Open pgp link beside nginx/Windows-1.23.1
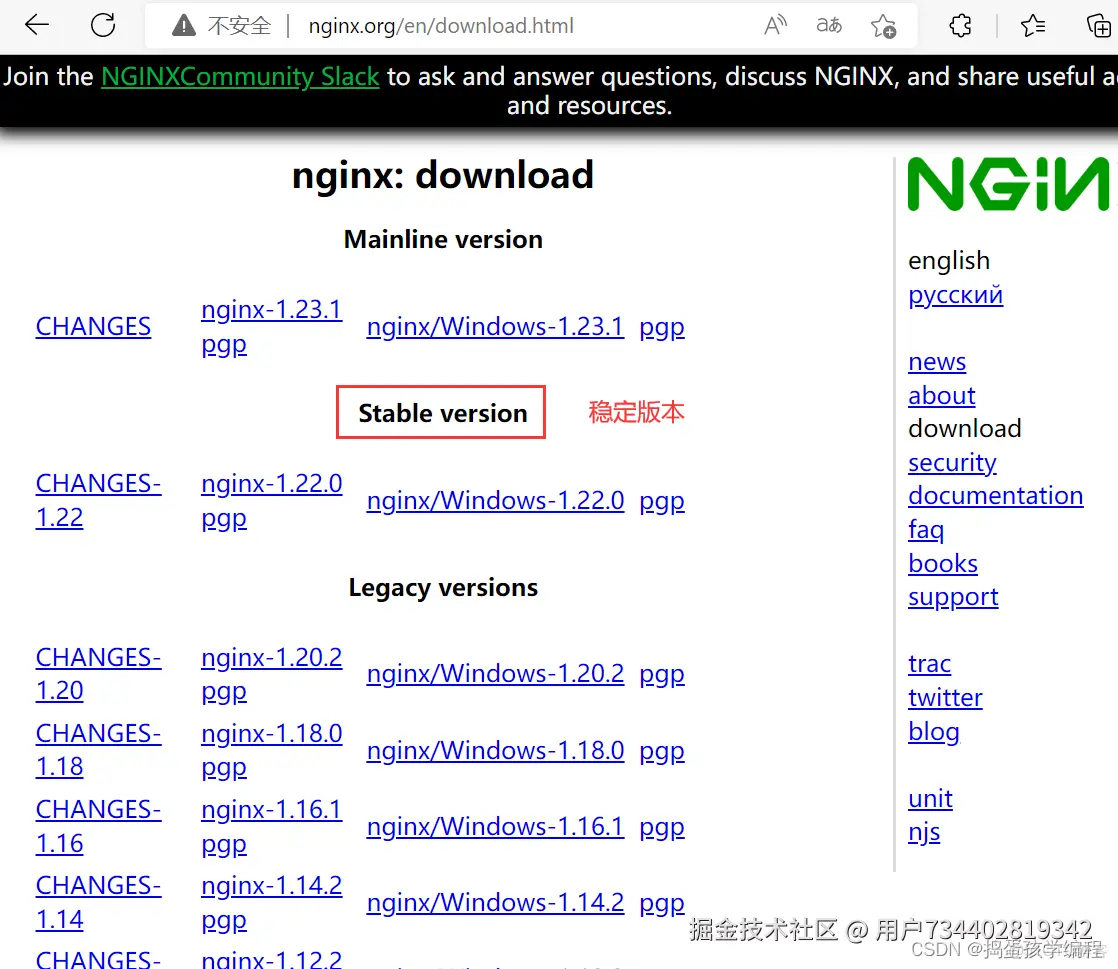 [x=662, y=327]
